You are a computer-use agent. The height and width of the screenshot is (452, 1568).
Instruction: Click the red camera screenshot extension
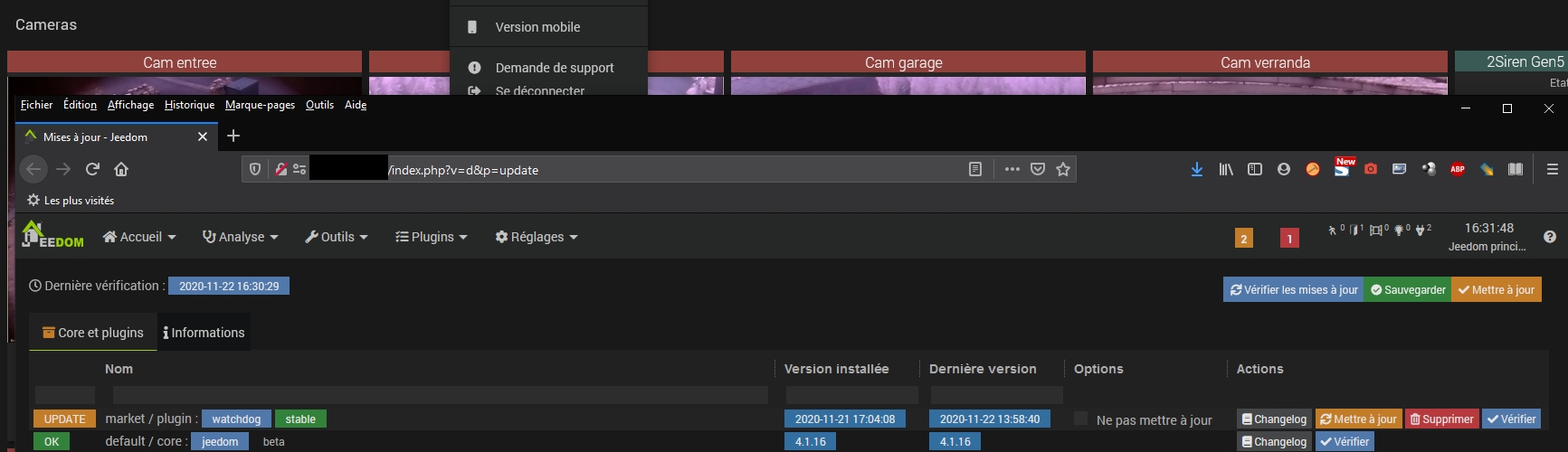pyautogui.click(x=1371, y=169)
